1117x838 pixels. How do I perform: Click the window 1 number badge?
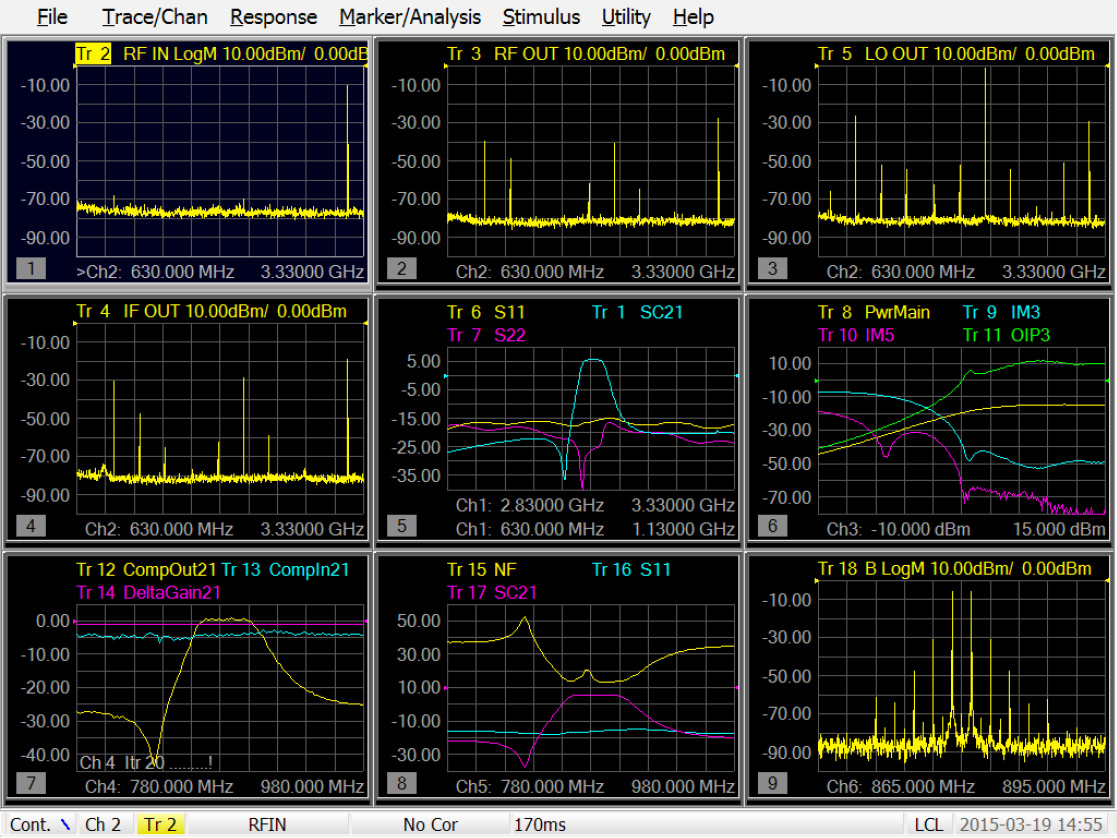point(31,268)
